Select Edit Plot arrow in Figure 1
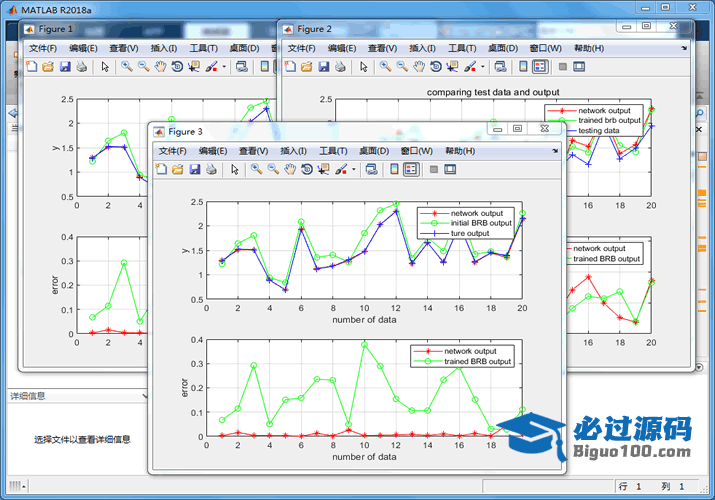Viewport: 715px width, 500px height. tap(105, 67)
